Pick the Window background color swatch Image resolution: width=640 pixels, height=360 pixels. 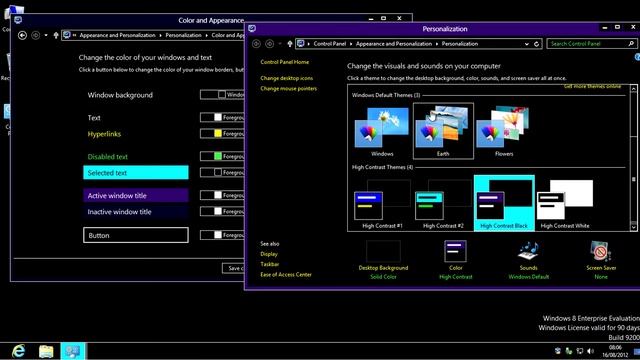tap(222, 95)
